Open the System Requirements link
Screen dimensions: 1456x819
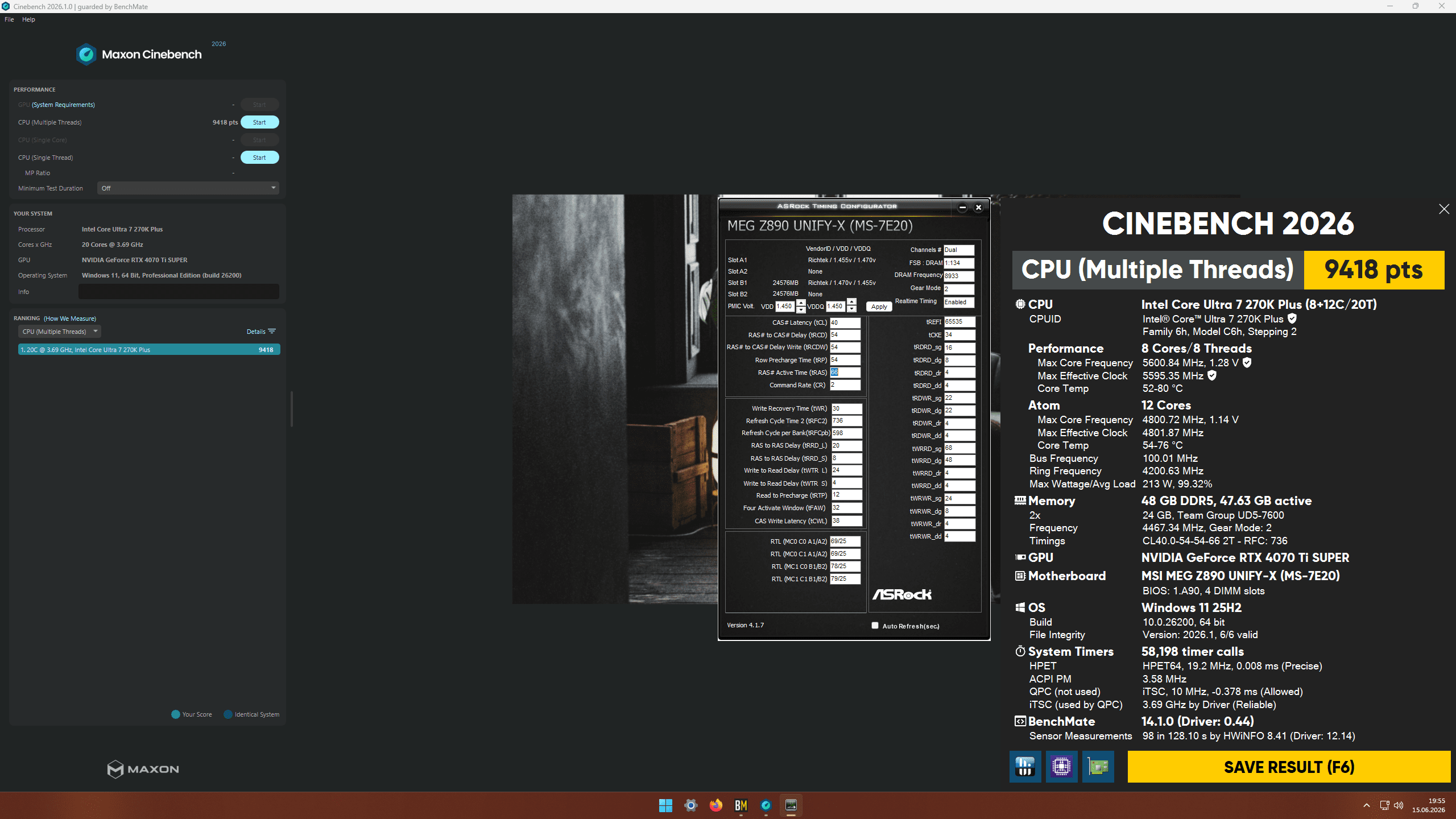[x=63, y=105]
